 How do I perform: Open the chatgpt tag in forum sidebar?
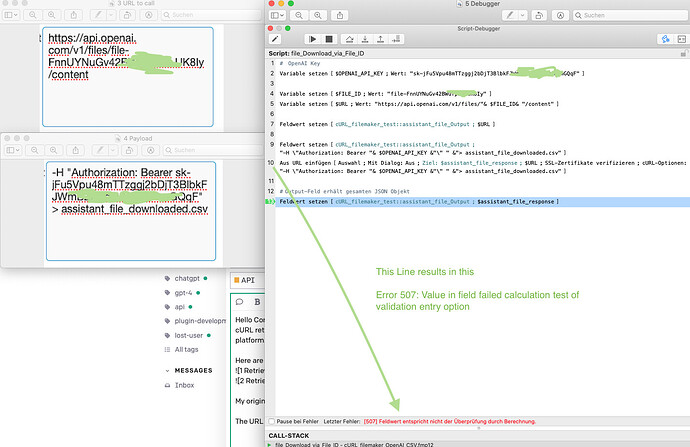(x=187, y=278)
